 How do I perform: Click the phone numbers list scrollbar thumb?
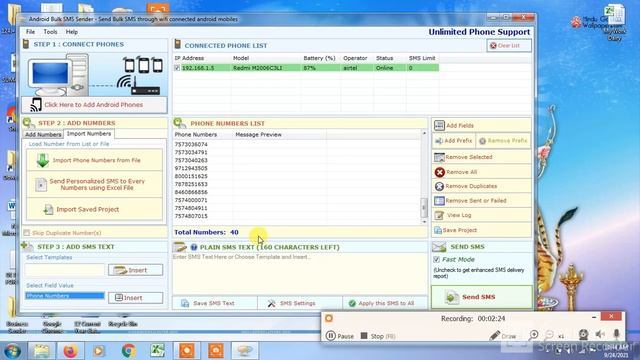coord(424,208)
